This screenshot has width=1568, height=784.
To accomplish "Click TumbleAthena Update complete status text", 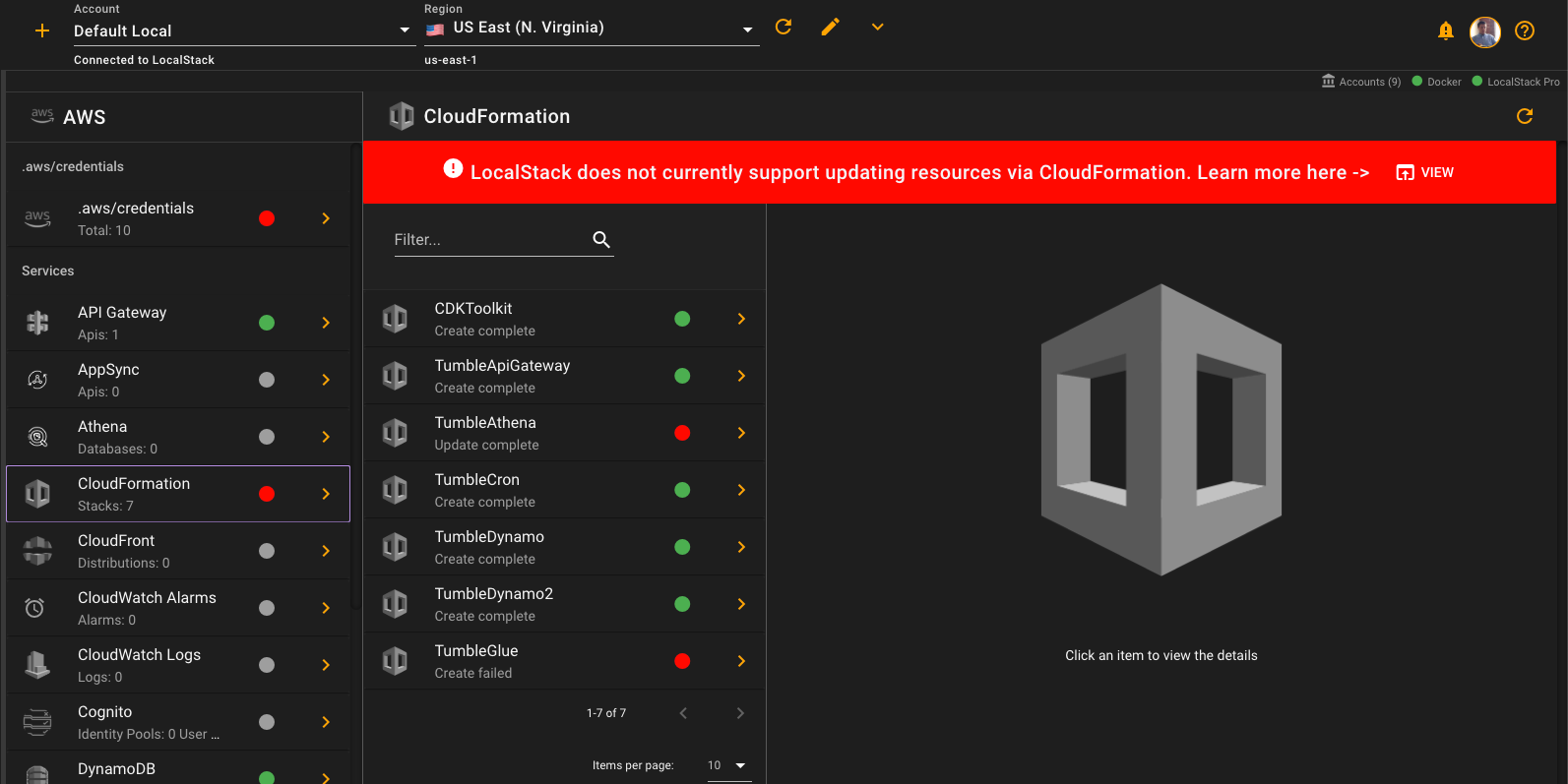I will click(x=487, y=446).
